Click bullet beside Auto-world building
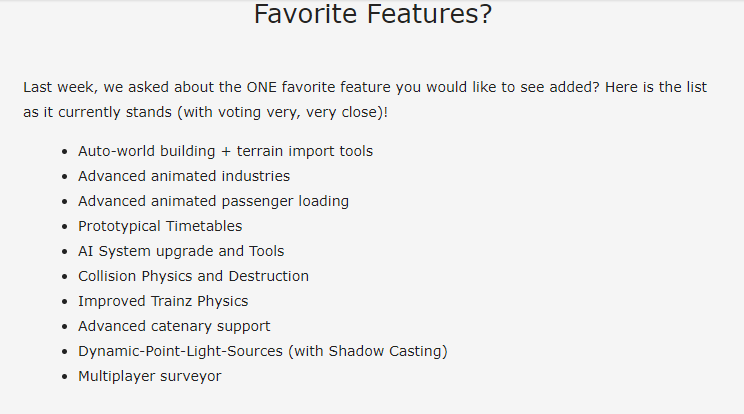 pos(65,152)
